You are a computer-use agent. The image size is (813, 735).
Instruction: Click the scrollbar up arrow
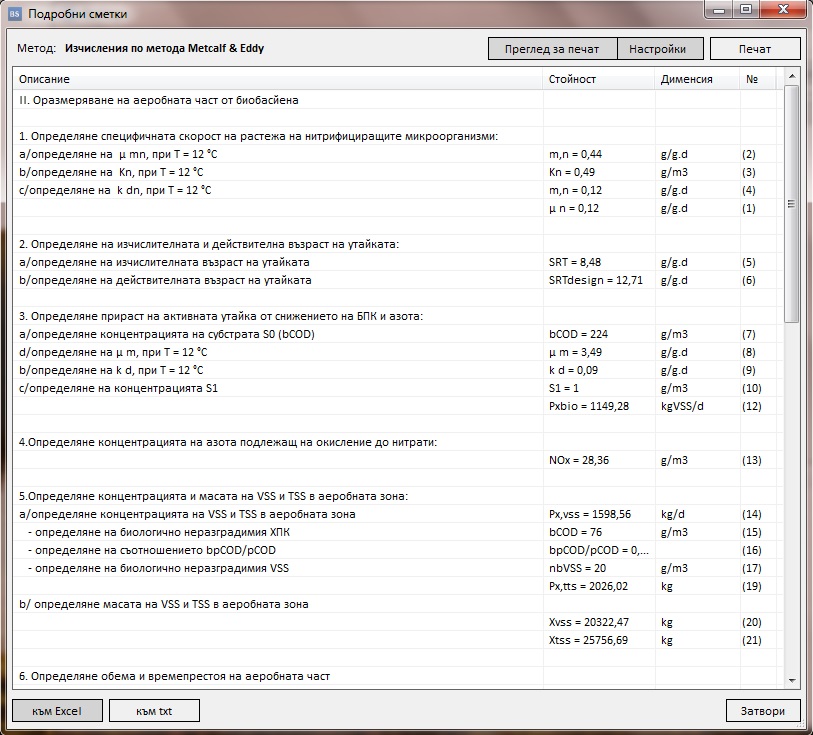click(x=792, y=76)
